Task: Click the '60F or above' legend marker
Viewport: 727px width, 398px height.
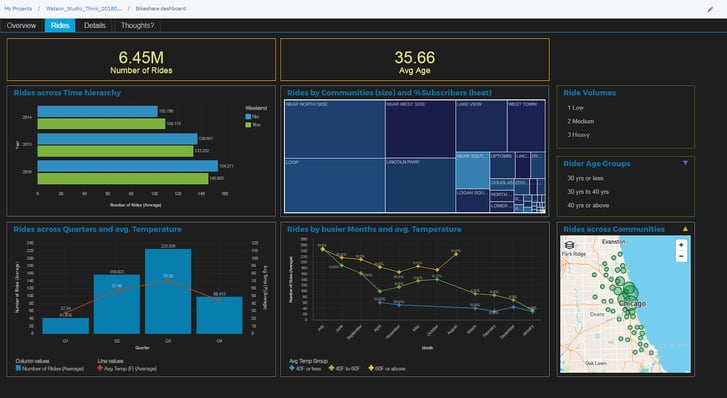Action: 371,368
